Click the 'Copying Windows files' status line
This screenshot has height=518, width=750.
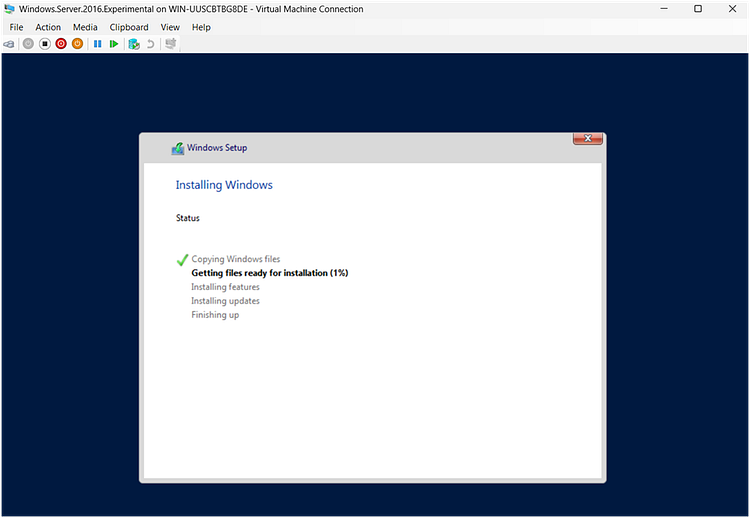click(x=236, y=259)
